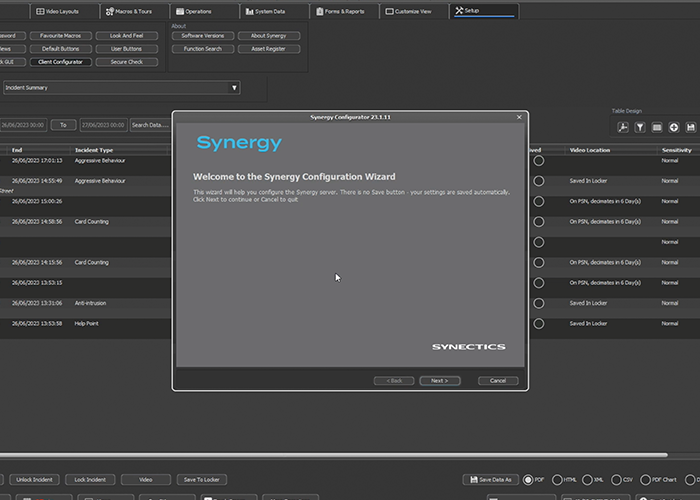Click the filter funnel icon in Table Design
This screenshot has height=500, width=700.
640,127
